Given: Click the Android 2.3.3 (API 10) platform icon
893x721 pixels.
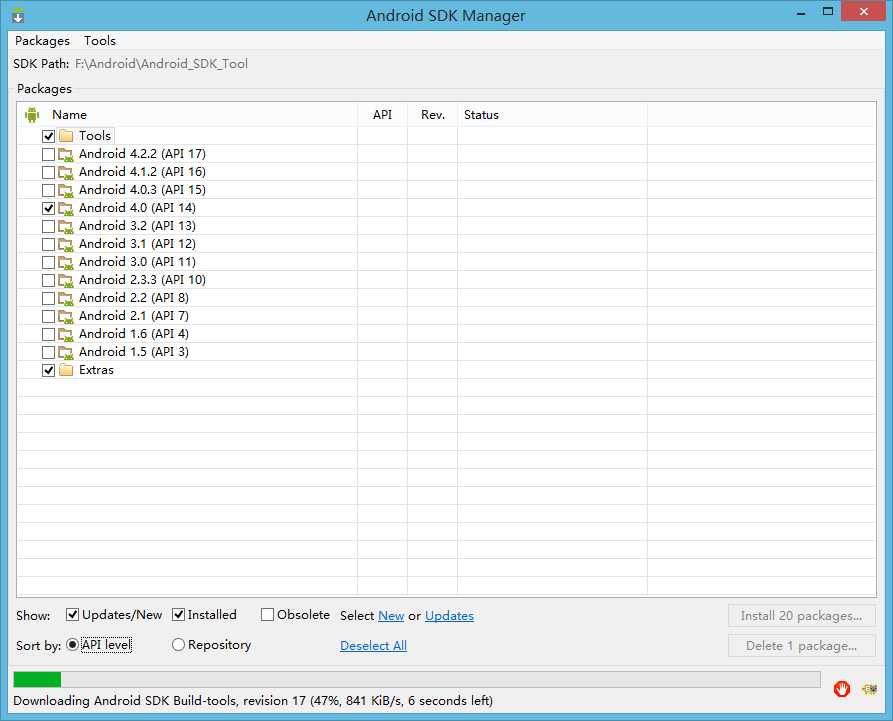Looking at the screenshot, I should 66,280.
